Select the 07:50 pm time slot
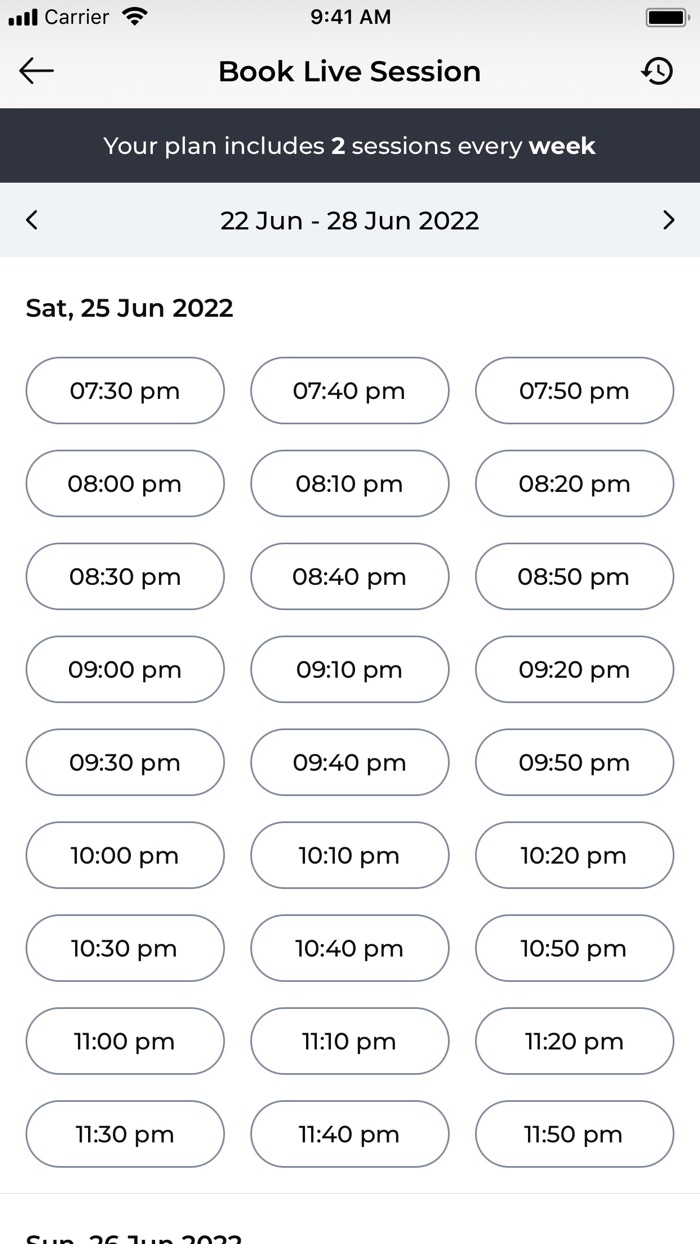Viewport: 700px width, 1244px height. (574, 391)
